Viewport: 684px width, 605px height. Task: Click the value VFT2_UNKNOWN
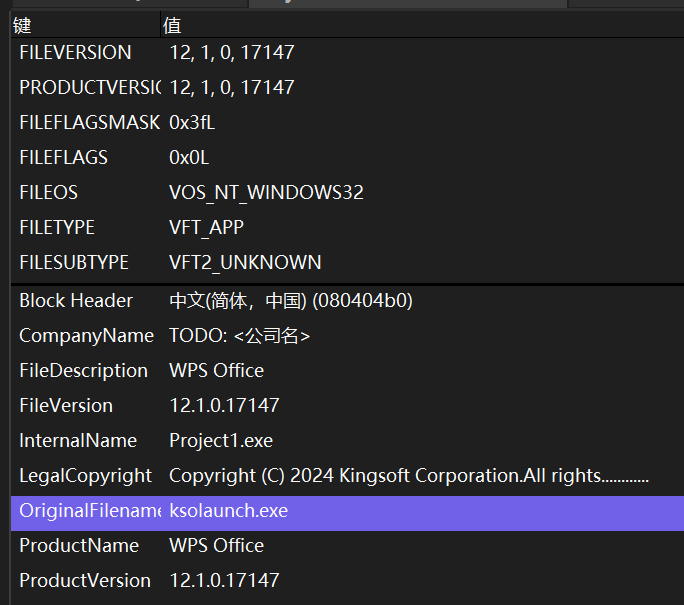(x=245, y=262)
